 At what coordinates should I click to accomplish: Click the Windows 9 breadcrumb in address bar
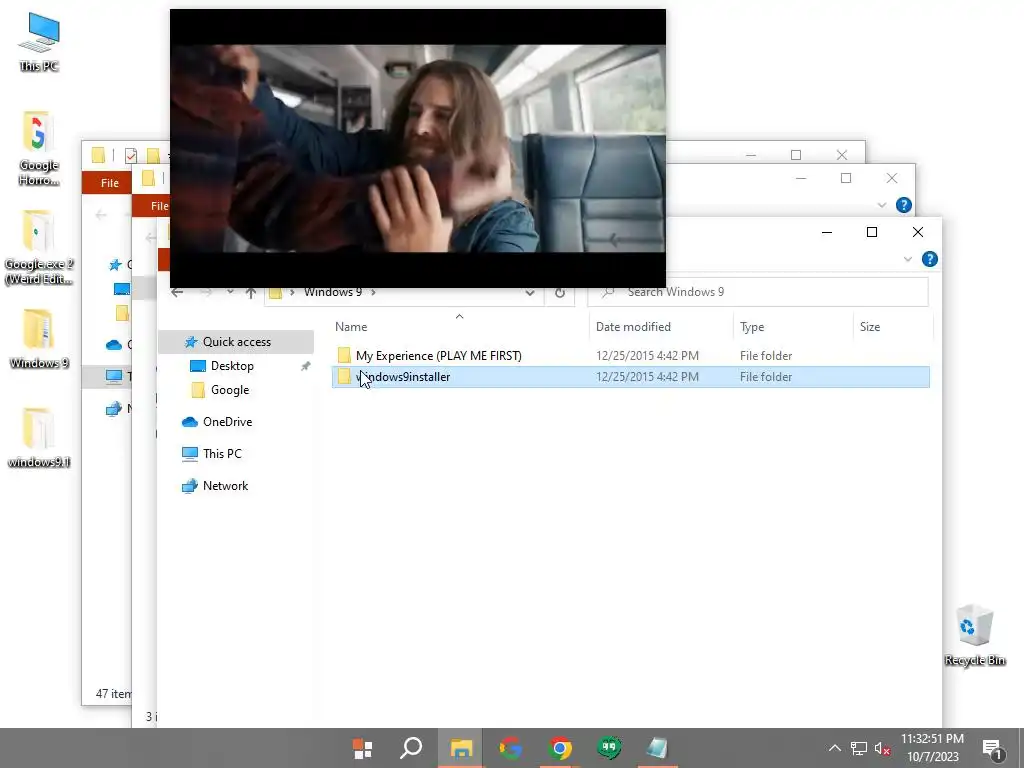point(333,292)
